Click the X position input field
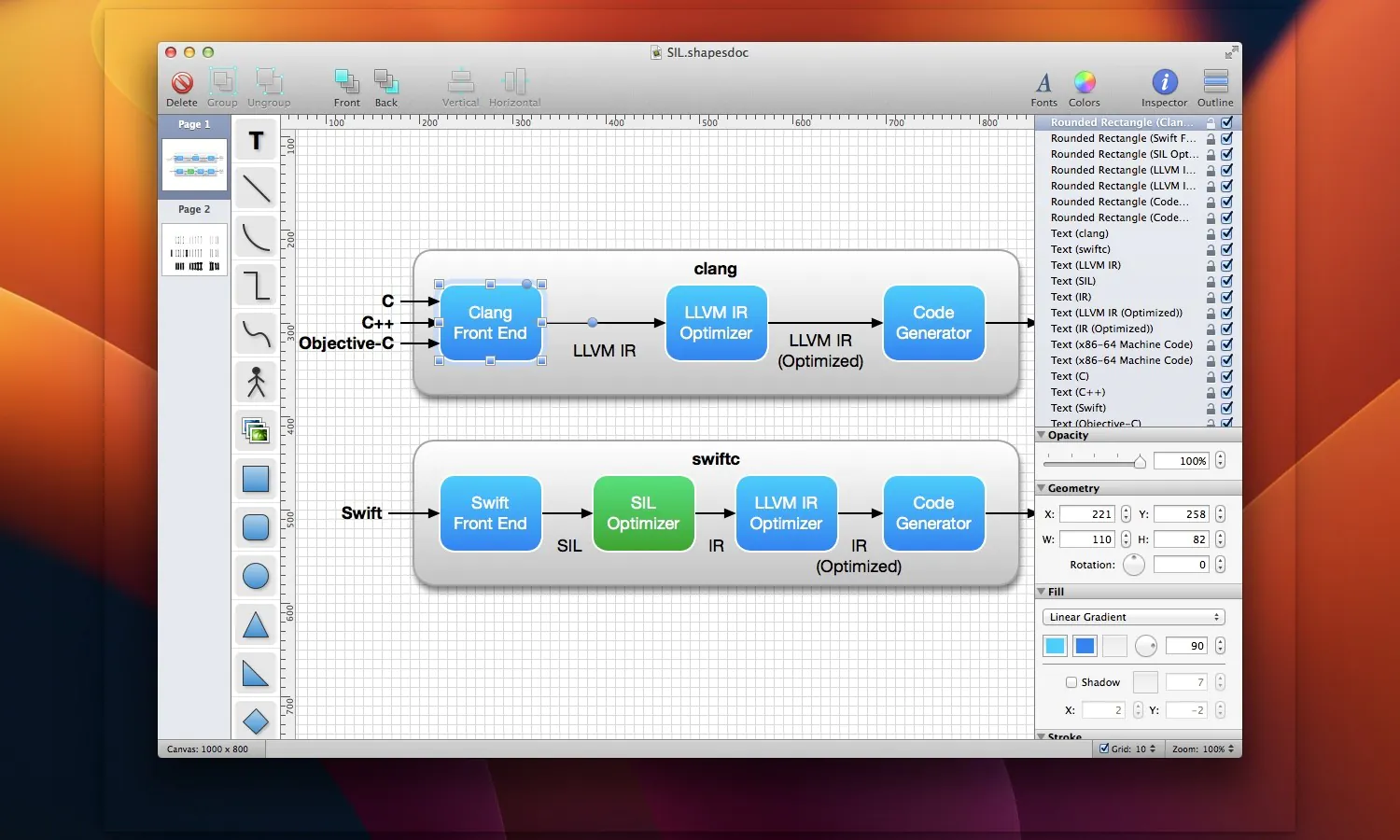Image resolution: width=1400 pixels, height=840 pixels. 1087,514
